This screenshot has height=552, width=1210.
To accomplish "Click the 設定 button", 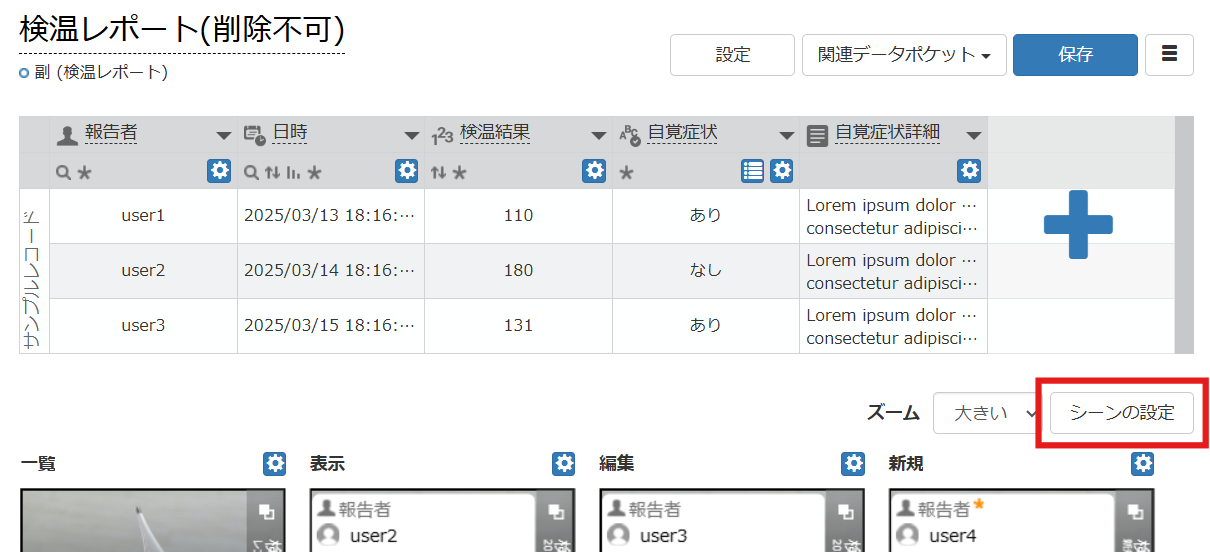I will (x=732, y=55).
